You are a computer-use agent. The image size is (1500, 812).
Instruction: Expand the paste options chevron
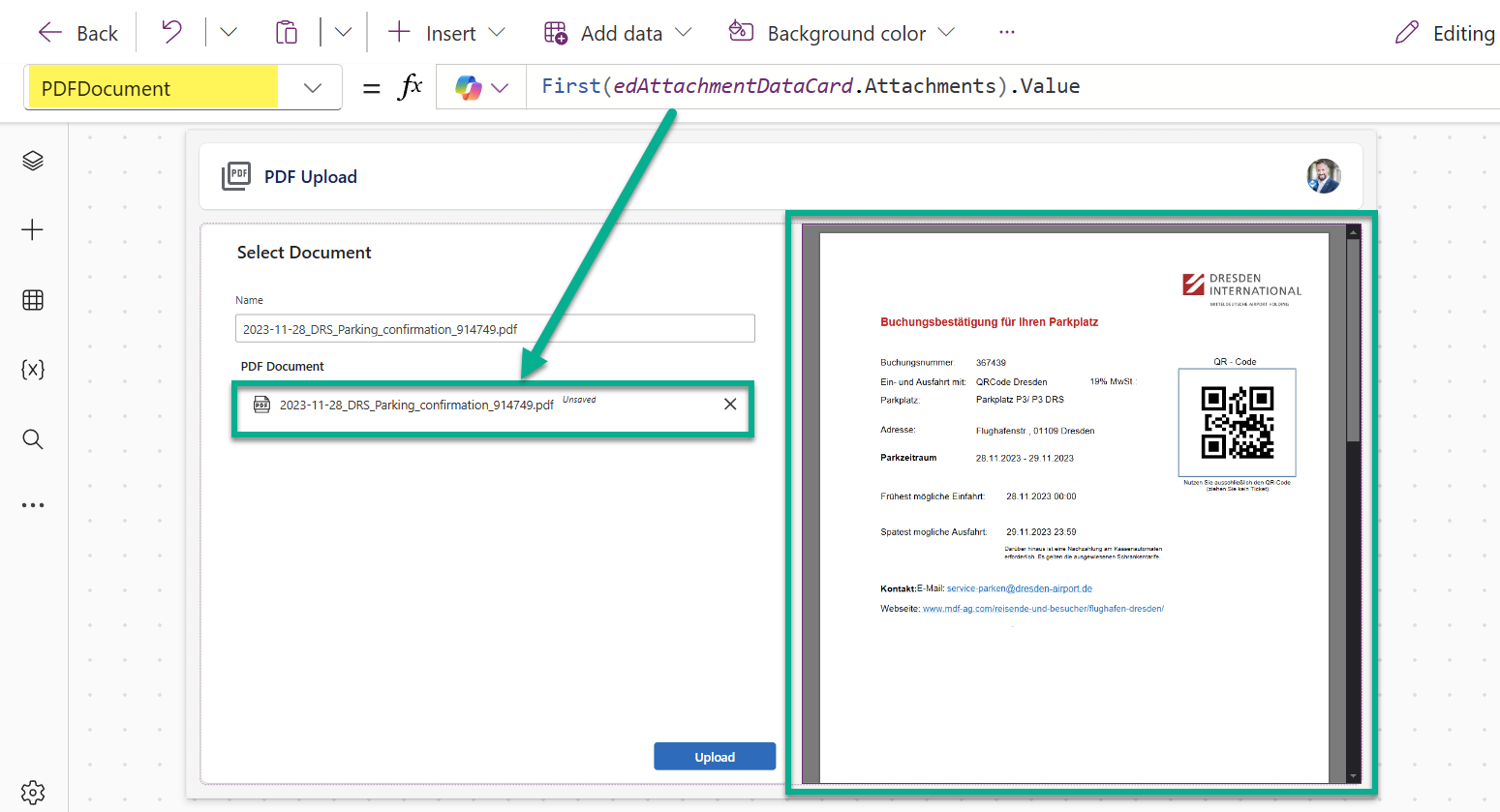click(343, 33)
